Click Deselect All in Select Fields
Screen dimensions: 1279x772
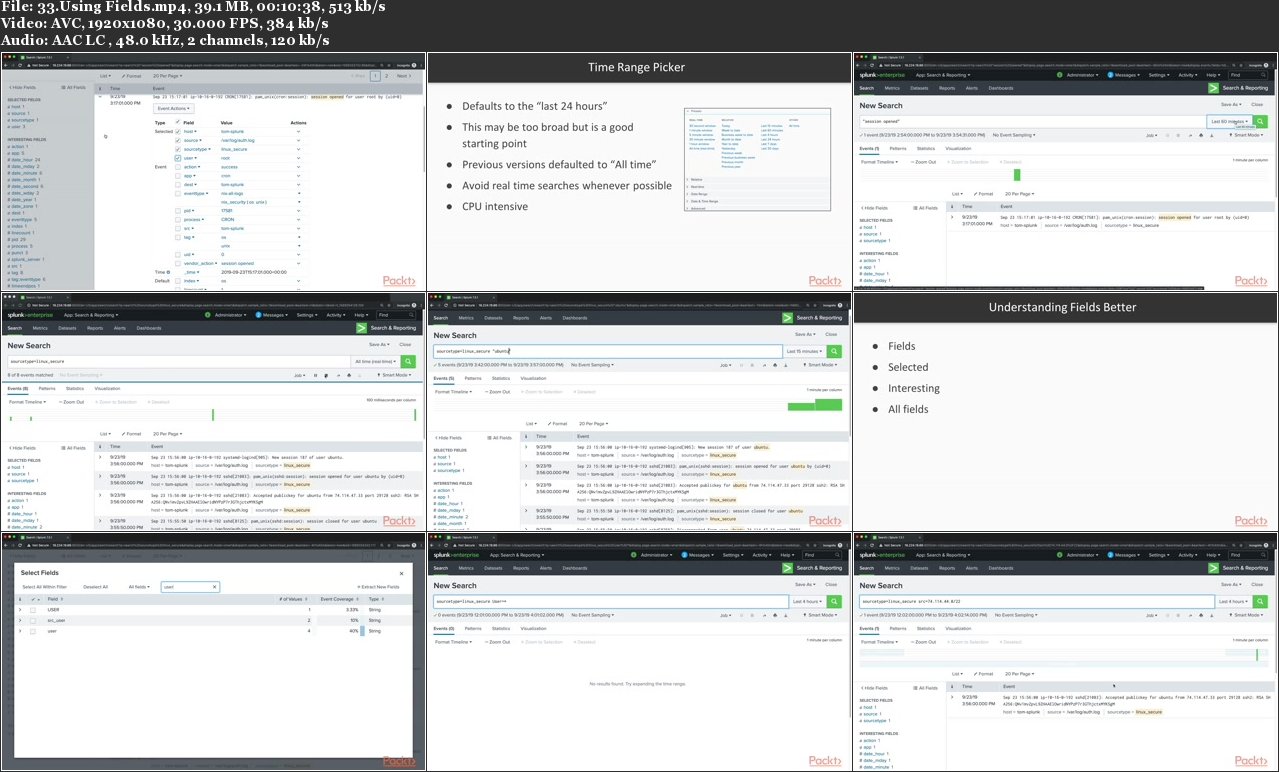click(96, 587)
